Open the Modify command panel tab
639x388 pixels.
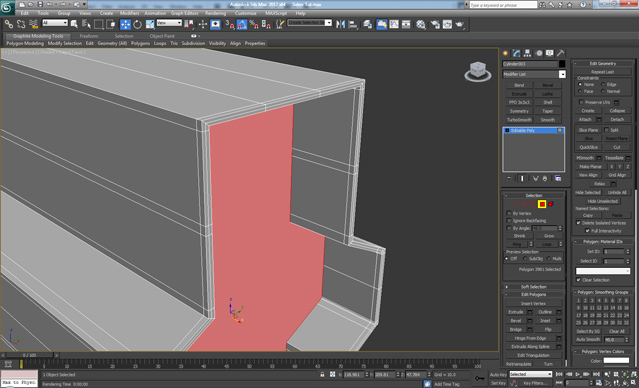[x=517, y=53]
